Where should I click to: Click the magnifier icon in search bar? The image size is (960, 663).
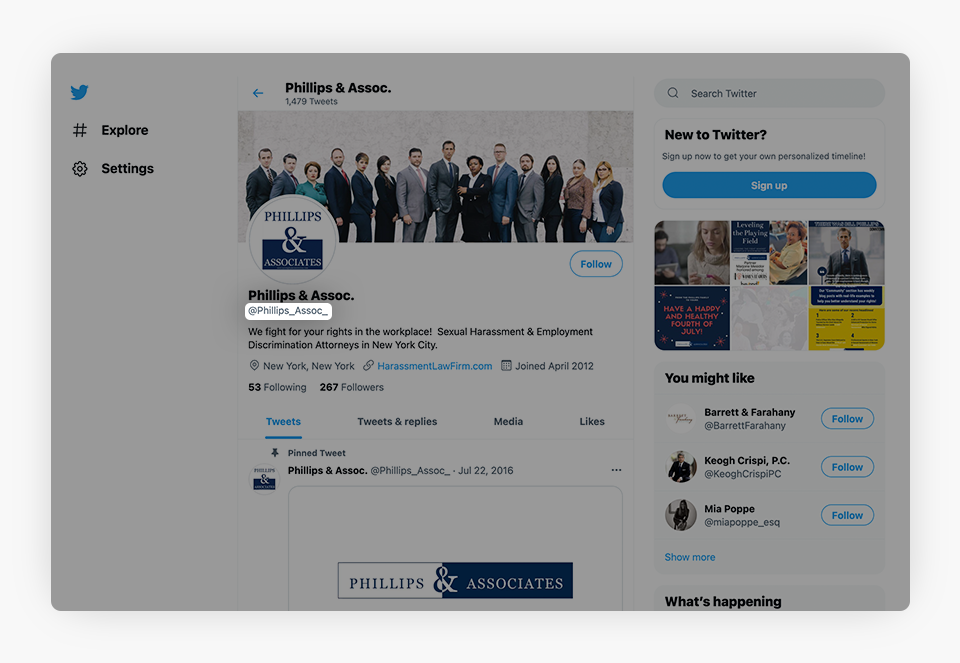pyautogui.click(x=673, y=93)
